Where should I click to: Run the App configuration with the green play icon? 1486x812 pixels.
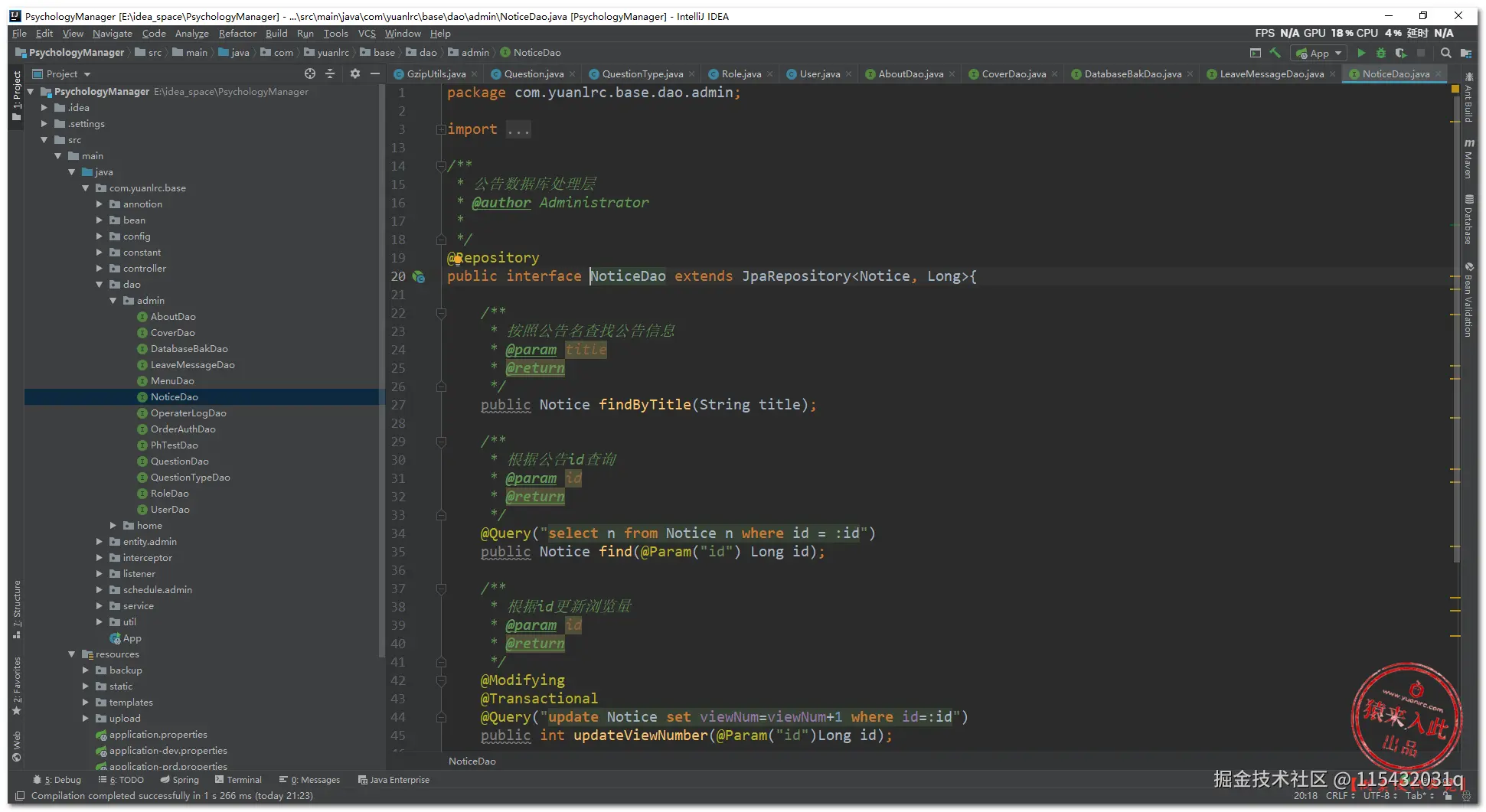pos(1361,53)
